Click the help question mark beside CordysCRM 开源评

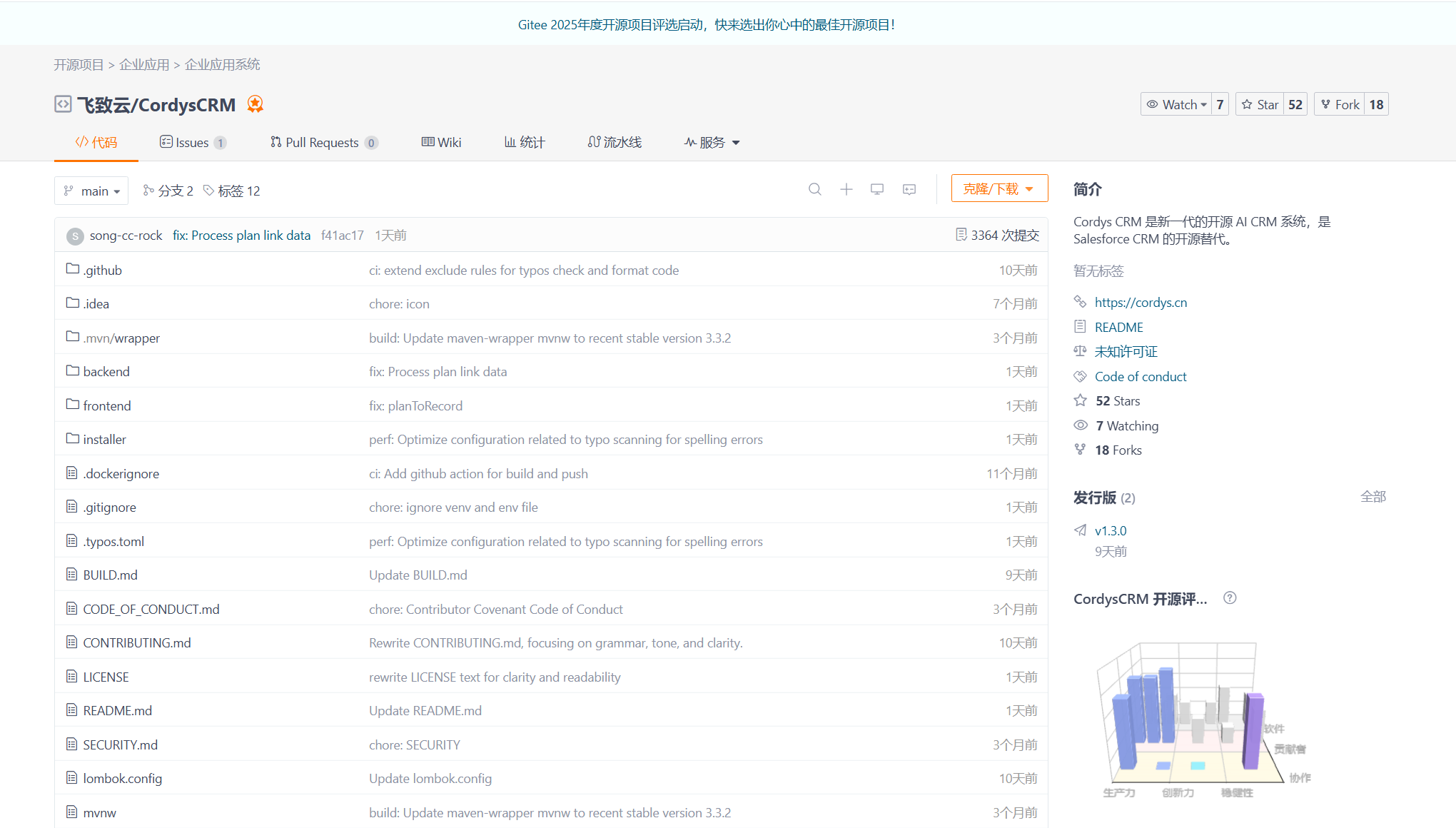[1230, 598]
